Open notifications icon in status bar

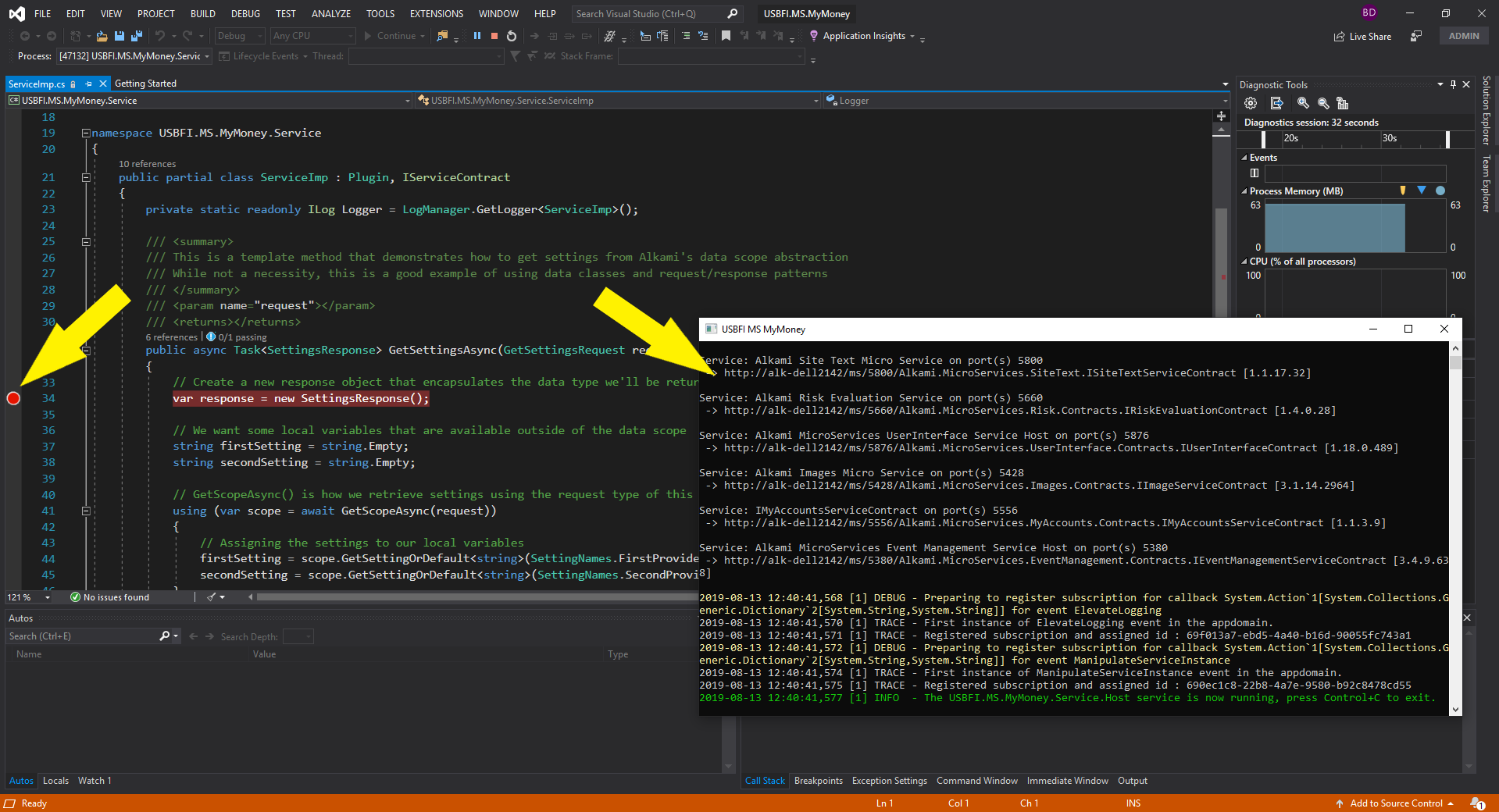pyautogui.click(x=1477, y=803)
